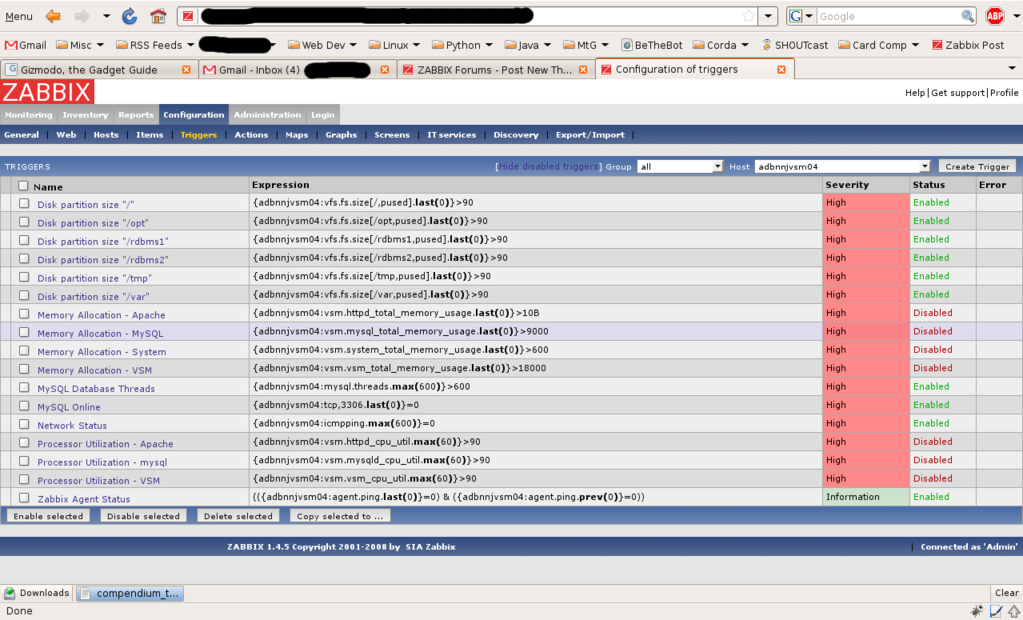
Task: Click Disabled status of Memory Allocation - MySQL
Action: pyautogui.click(x=932, y=331)
